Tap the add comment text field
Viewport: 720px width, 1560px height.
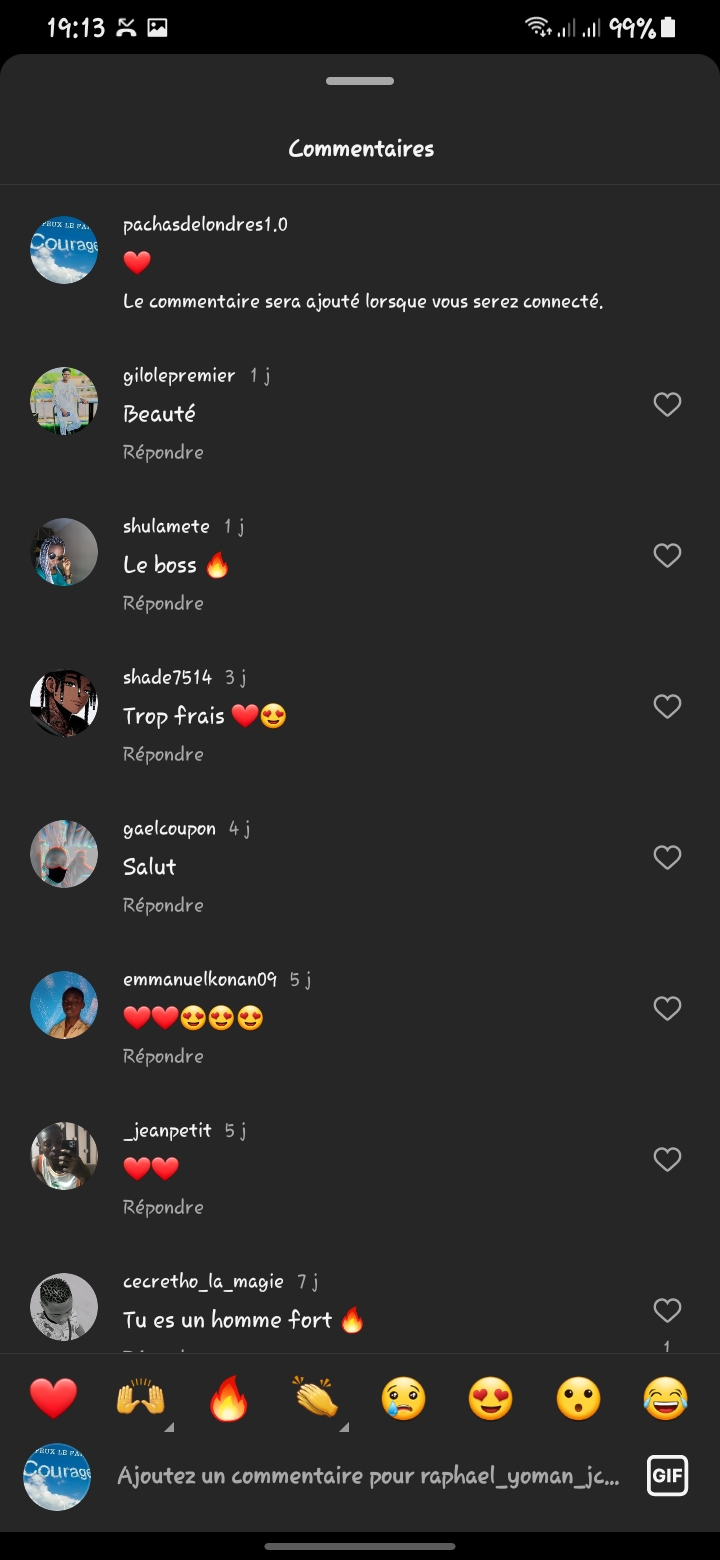[368, 1476]
